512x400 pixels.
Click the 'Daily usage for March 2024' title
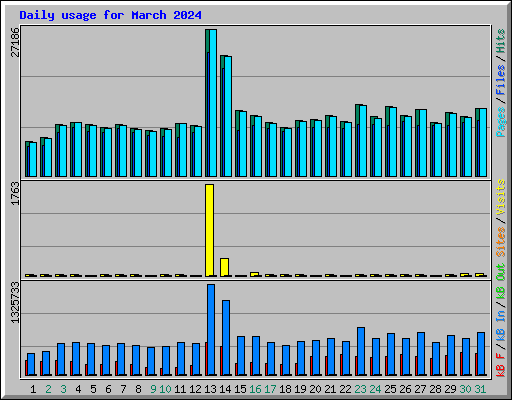[x=110, y=15]
